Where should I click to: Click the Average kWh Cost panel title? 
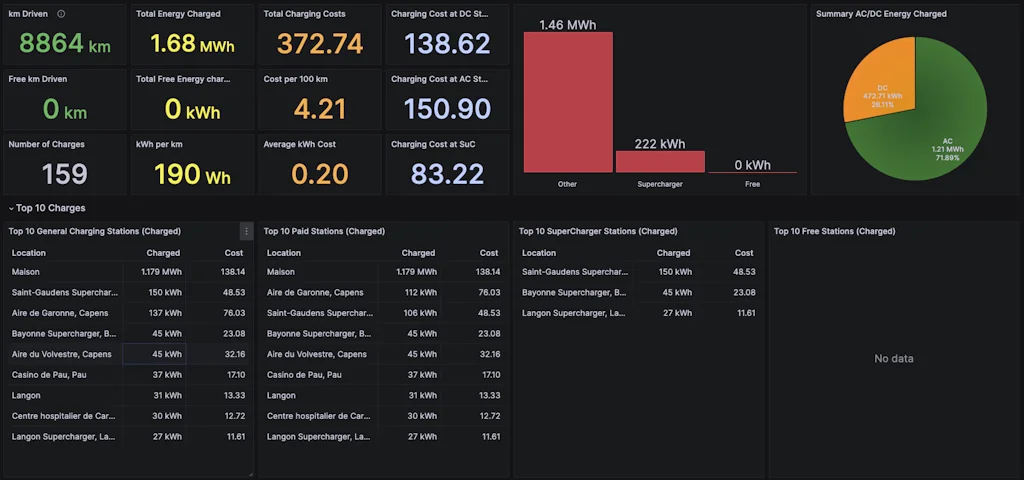[299, 144]
